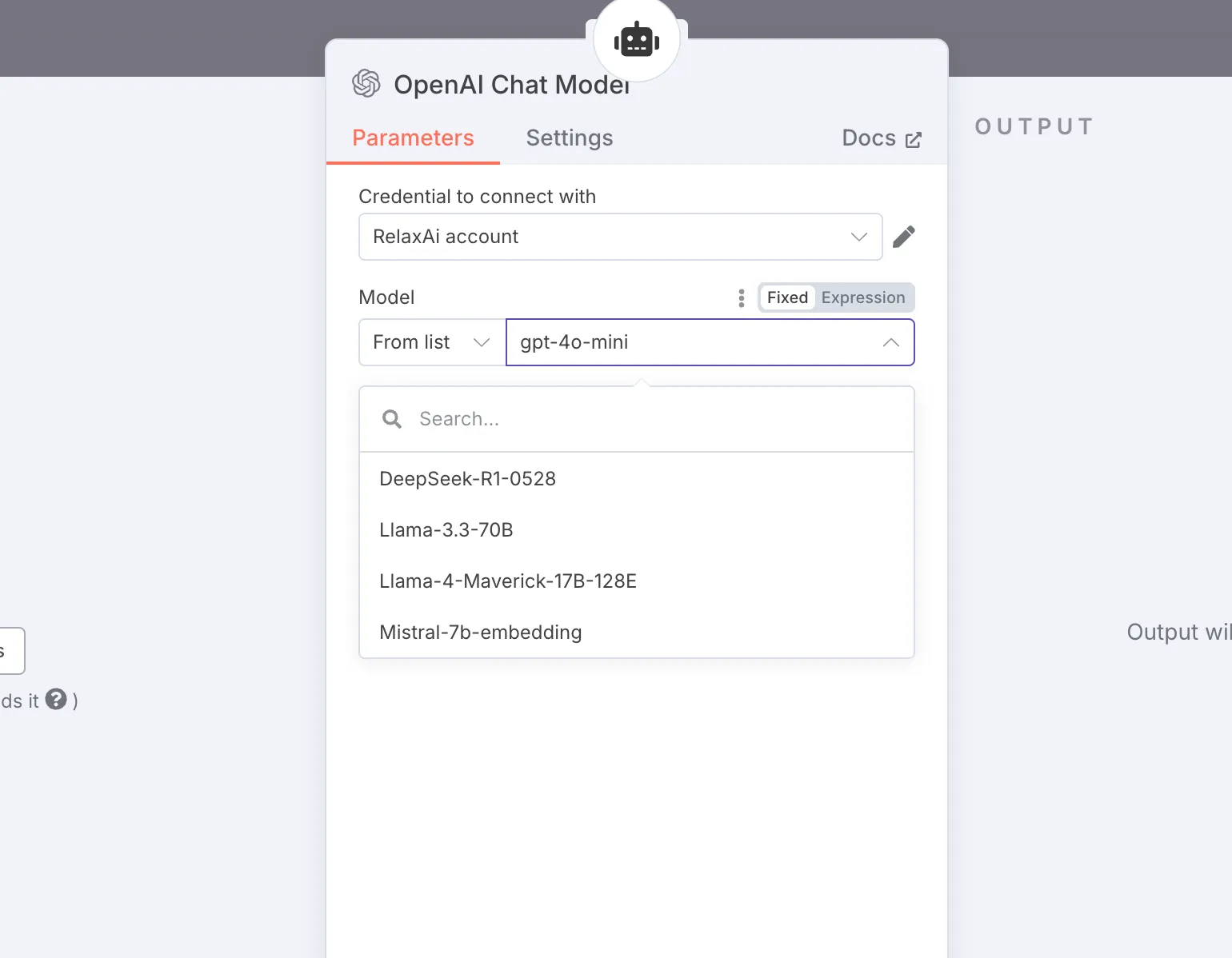This screenshot has width=1232, height=958.
Task: Open the Docs external link
Action: [882, 138]
